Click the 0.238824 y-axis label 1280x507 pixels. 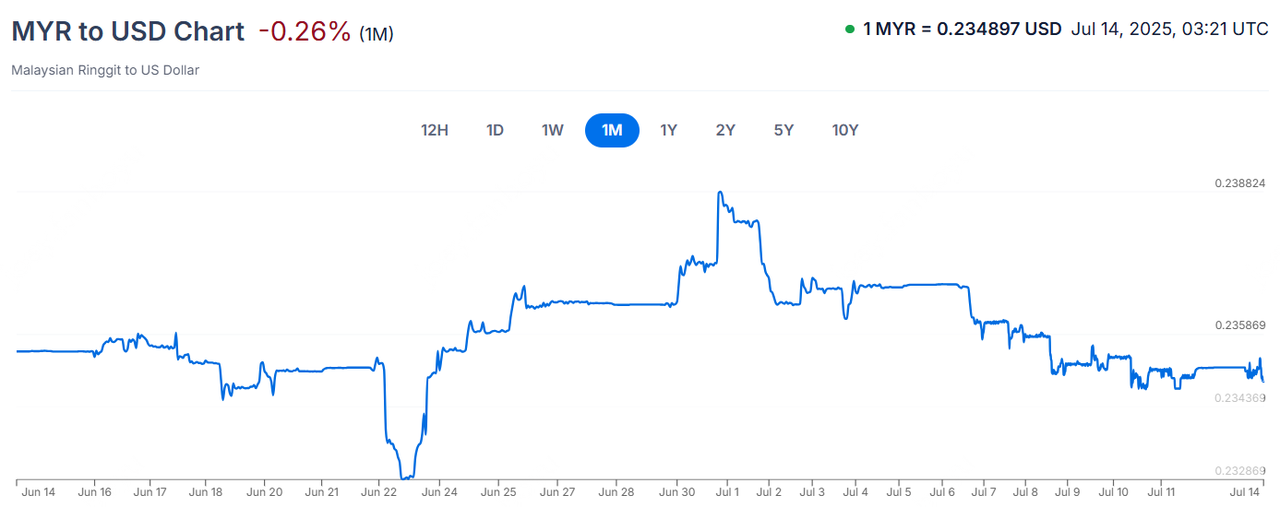[1240, 184]
